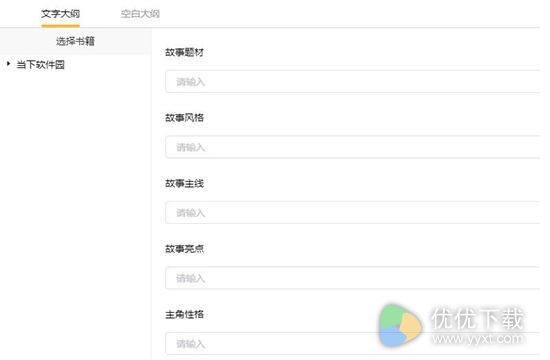Viewport: 550px width, 360px height.
Task: Click the 故事亮点 label text
Action: pos(185,249)
